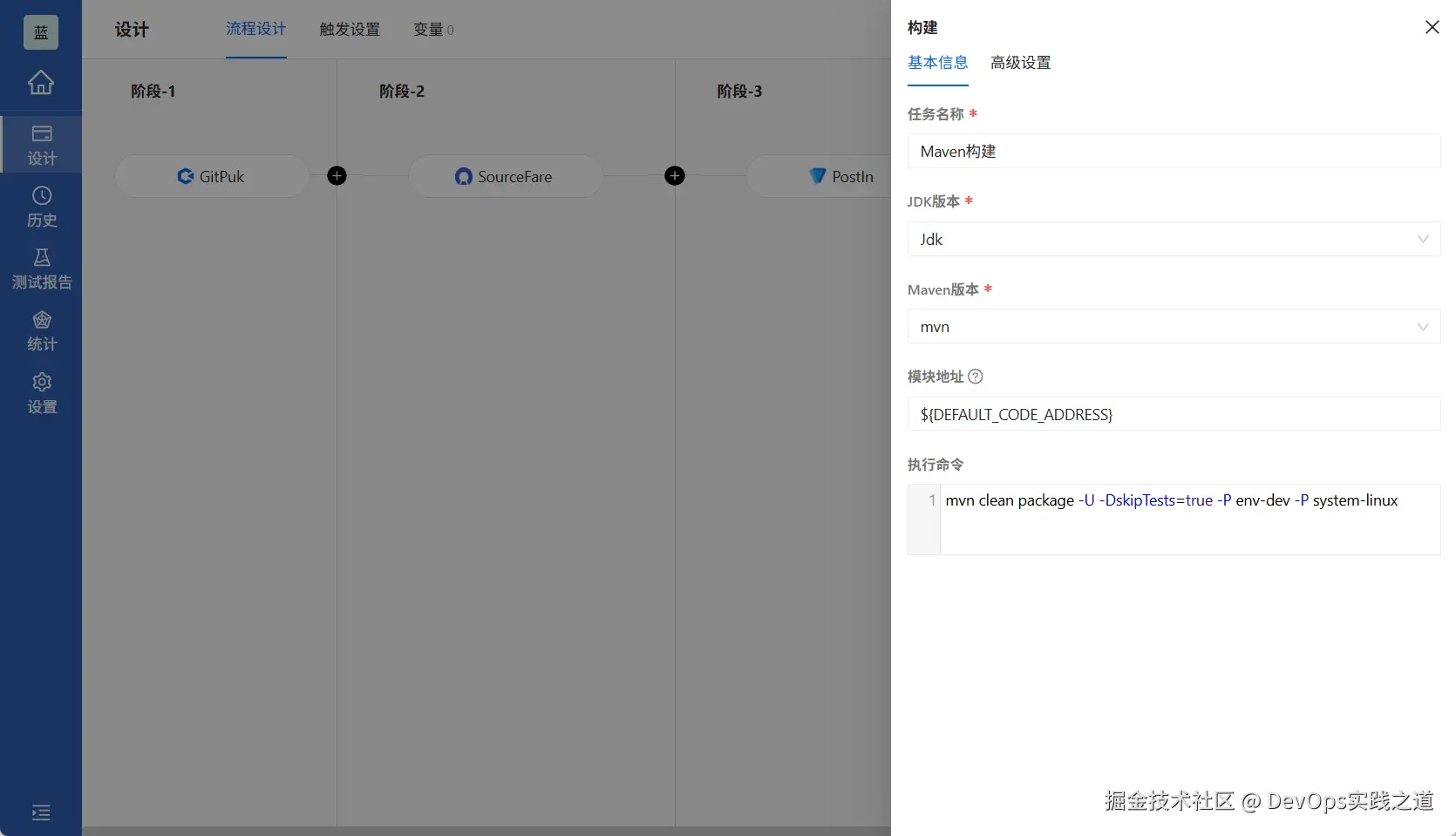This screenshot has width=1456, height=836.
Task: Switch to the 高级设置 tab
Action: click(x=1021, y=63)
